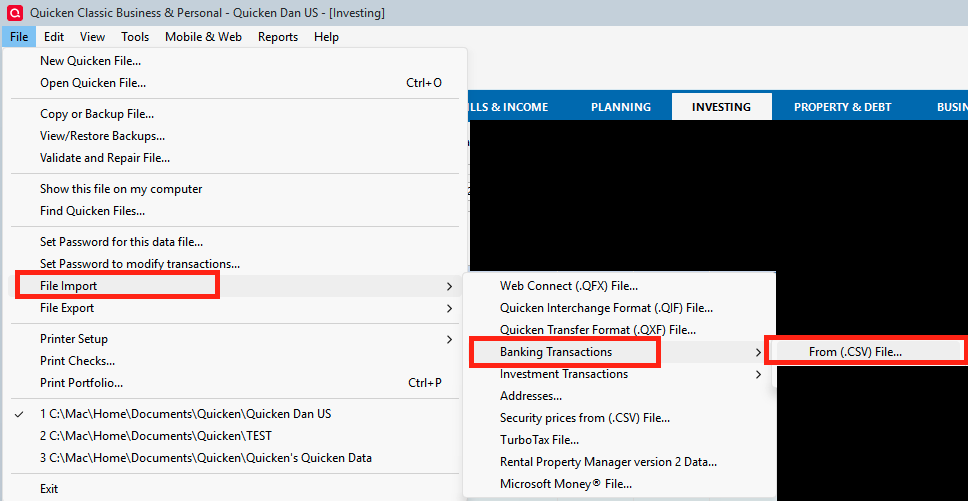
Task: Select Addresses... import option
Action: coord(619,396)
